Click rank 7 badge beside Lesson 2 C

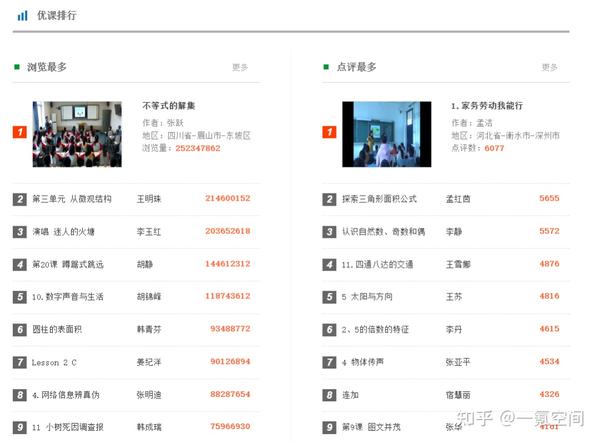tap(20, 362)
